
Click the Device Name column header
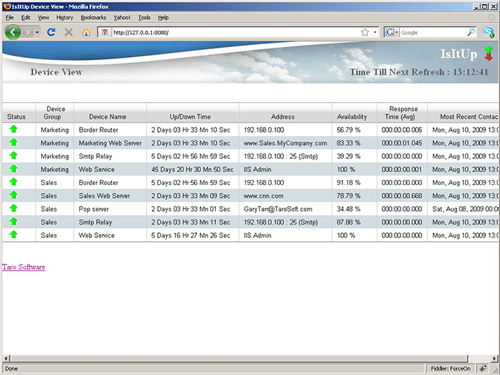coord(107,117)
